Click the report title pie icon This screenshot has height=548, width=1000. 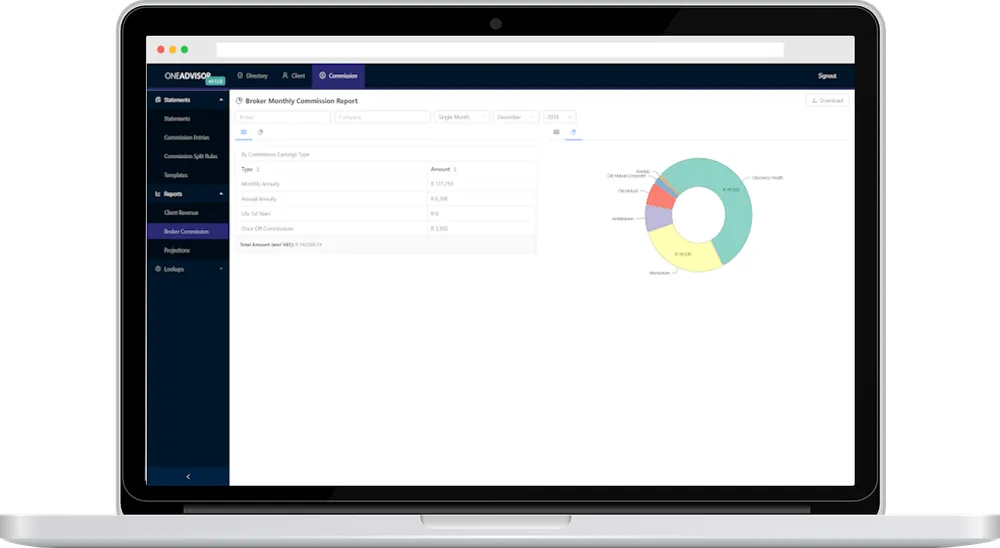tap(239, 101)
